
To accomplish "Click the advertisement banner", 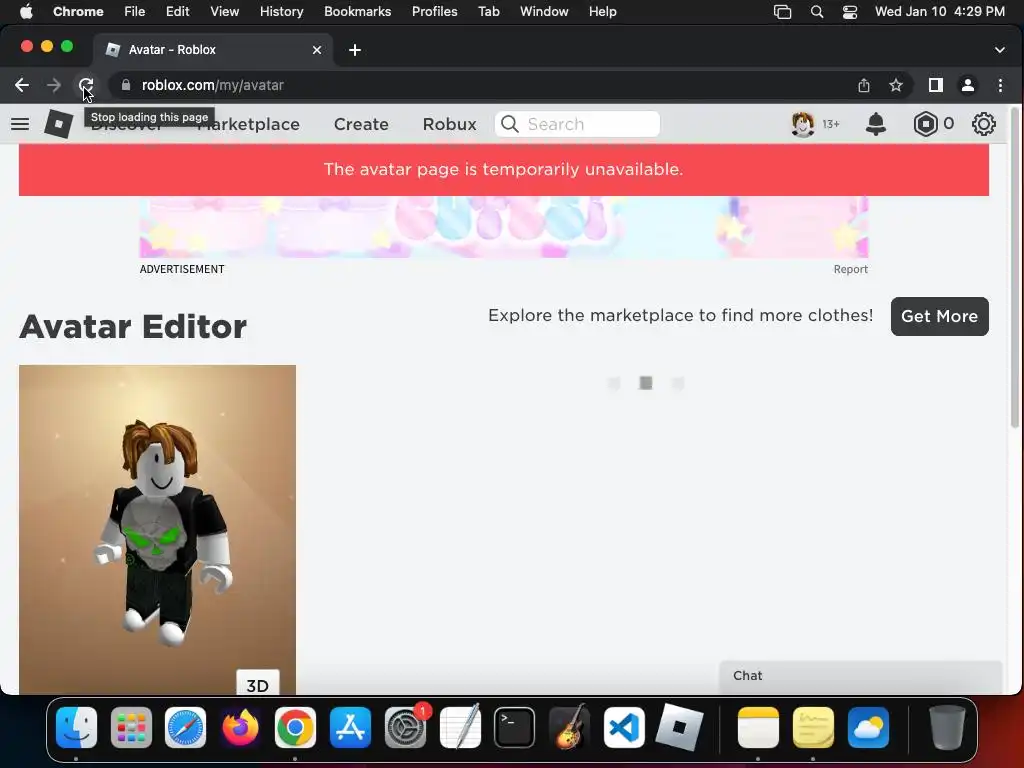I will 504,227.
